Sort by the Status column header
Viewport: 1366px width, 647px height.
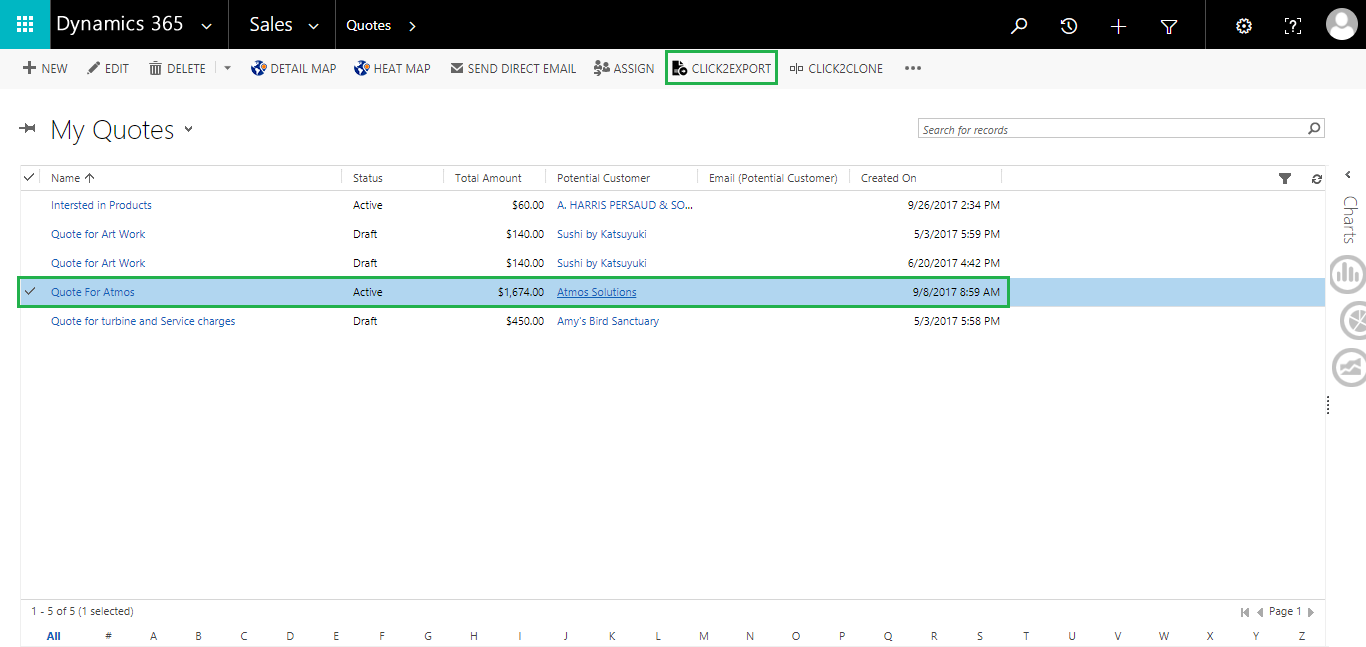368,178
